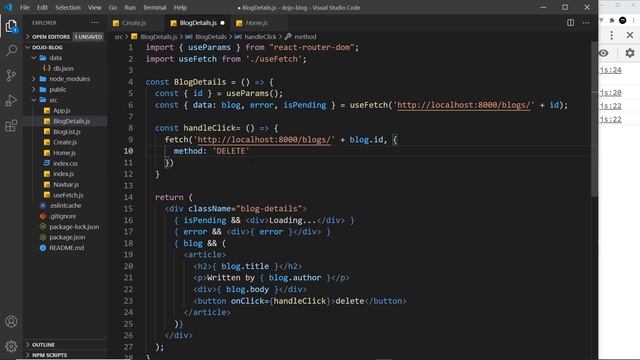This screenshot has height=360, width=640.
Task: Click the method breadcrumb
Action: click(305, 37)
